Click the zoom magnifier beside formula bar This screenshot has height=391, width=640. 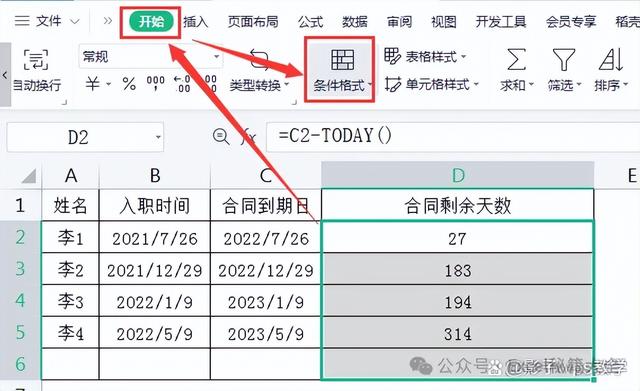221,137
